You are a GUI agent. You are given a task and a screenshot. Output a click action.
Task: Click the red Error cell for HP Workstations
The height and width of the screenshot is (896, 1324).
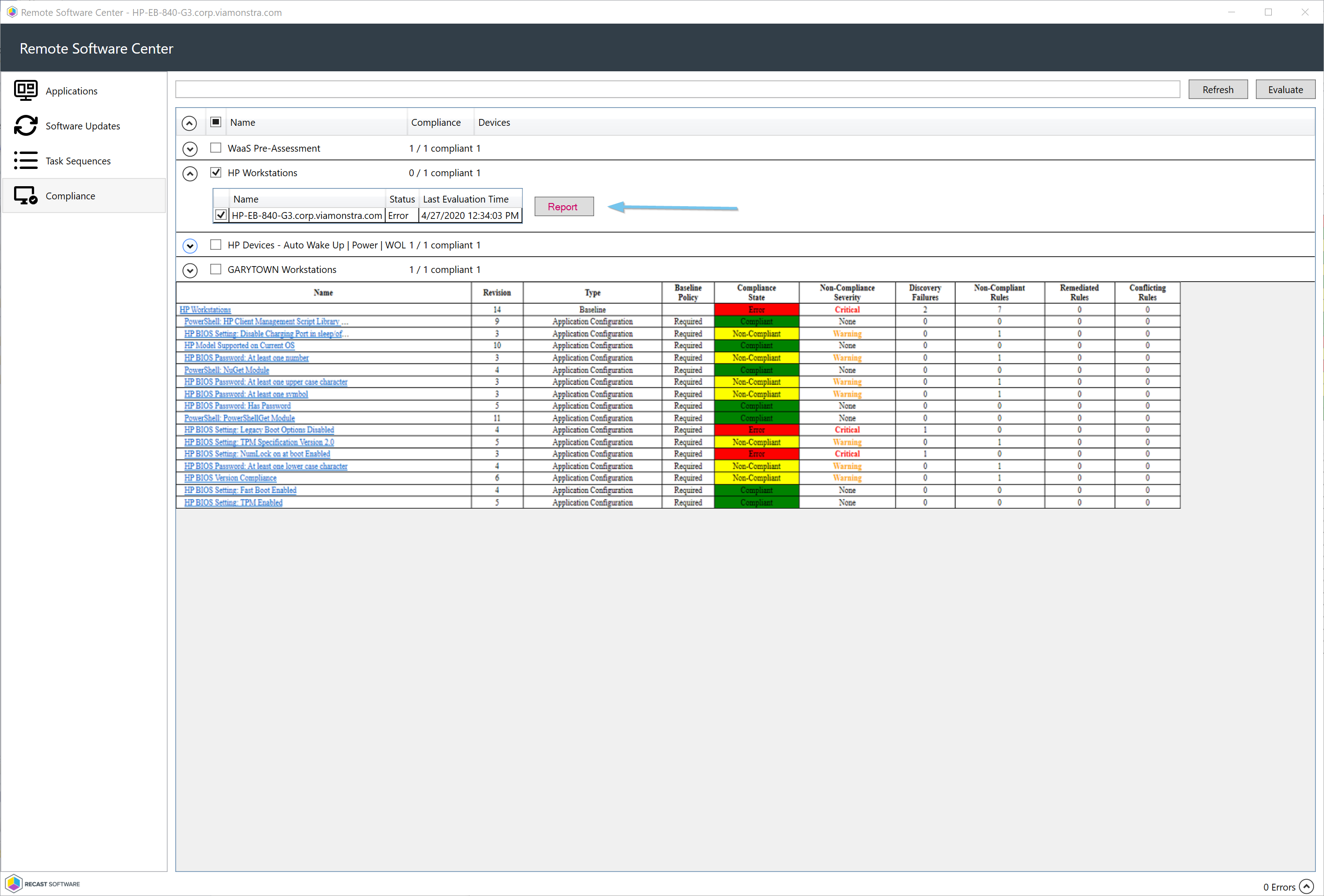(x=756, y=309)
